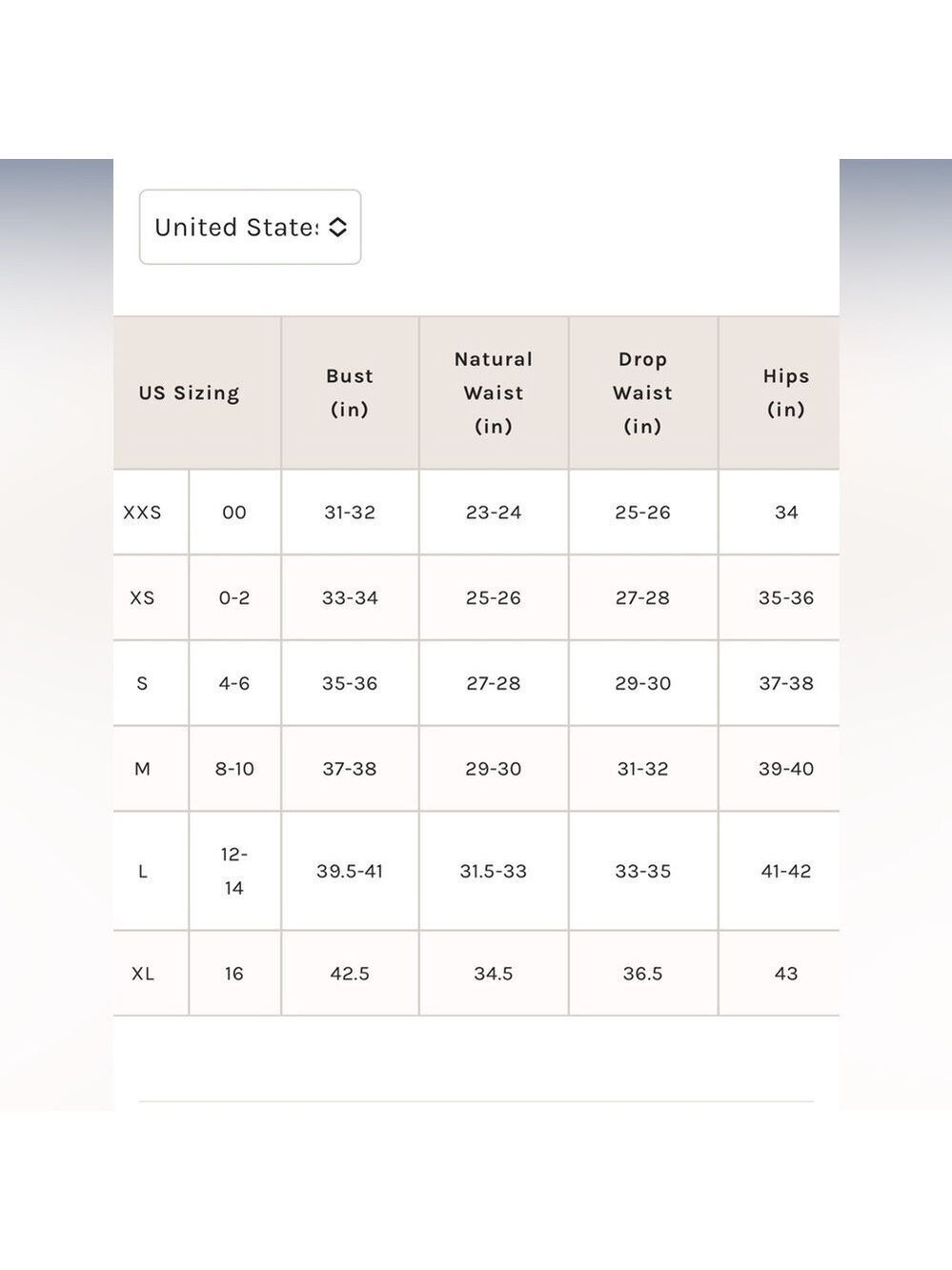
Task: Click the 12-14 numeric size cell
Action: 234,871
